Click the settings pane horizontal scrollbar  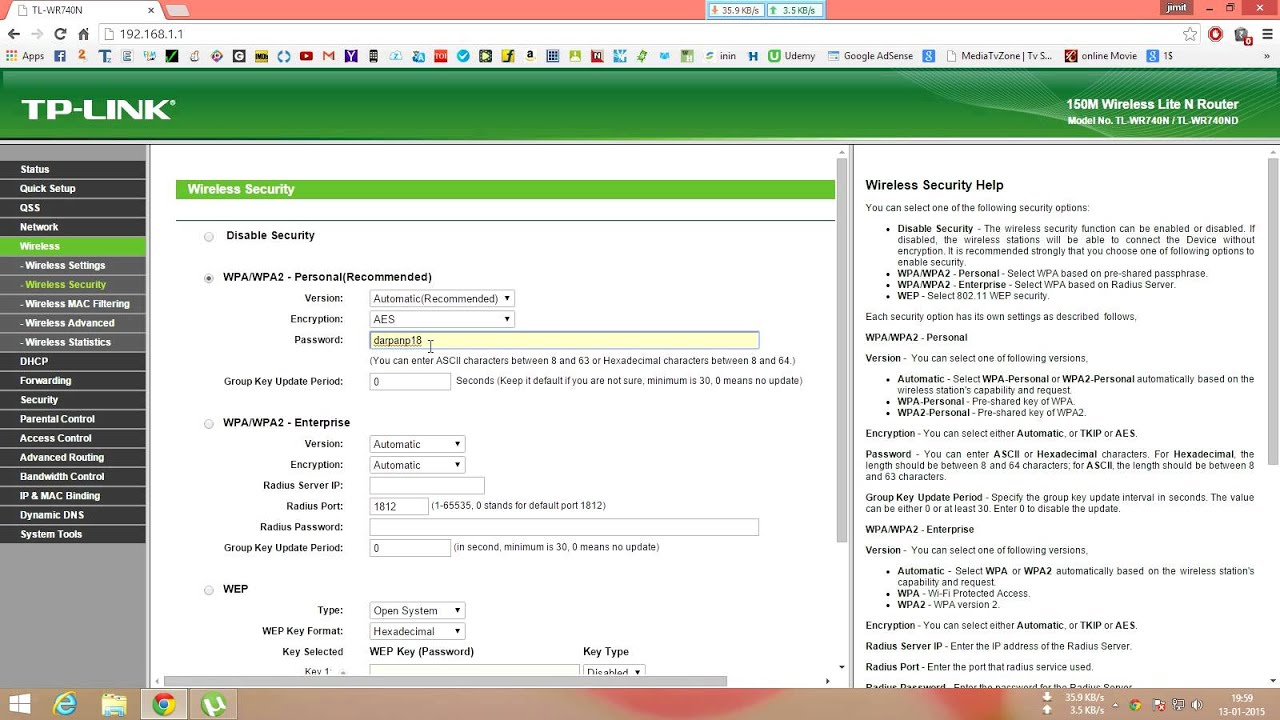(445, 681)
